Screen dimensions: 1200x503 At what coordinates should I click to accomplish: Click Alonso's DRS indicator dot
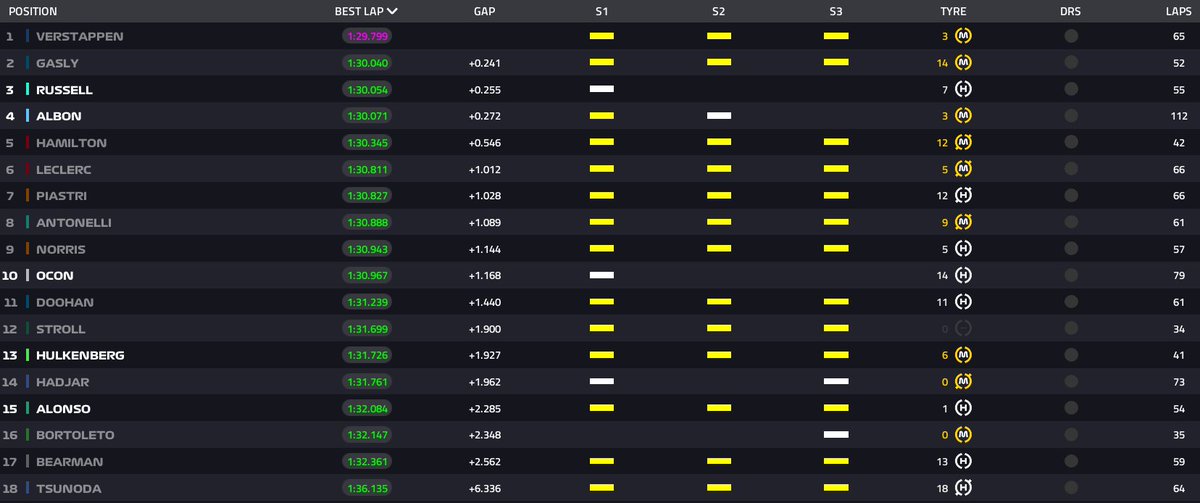pyautogui.click(x=1071, y=408)
